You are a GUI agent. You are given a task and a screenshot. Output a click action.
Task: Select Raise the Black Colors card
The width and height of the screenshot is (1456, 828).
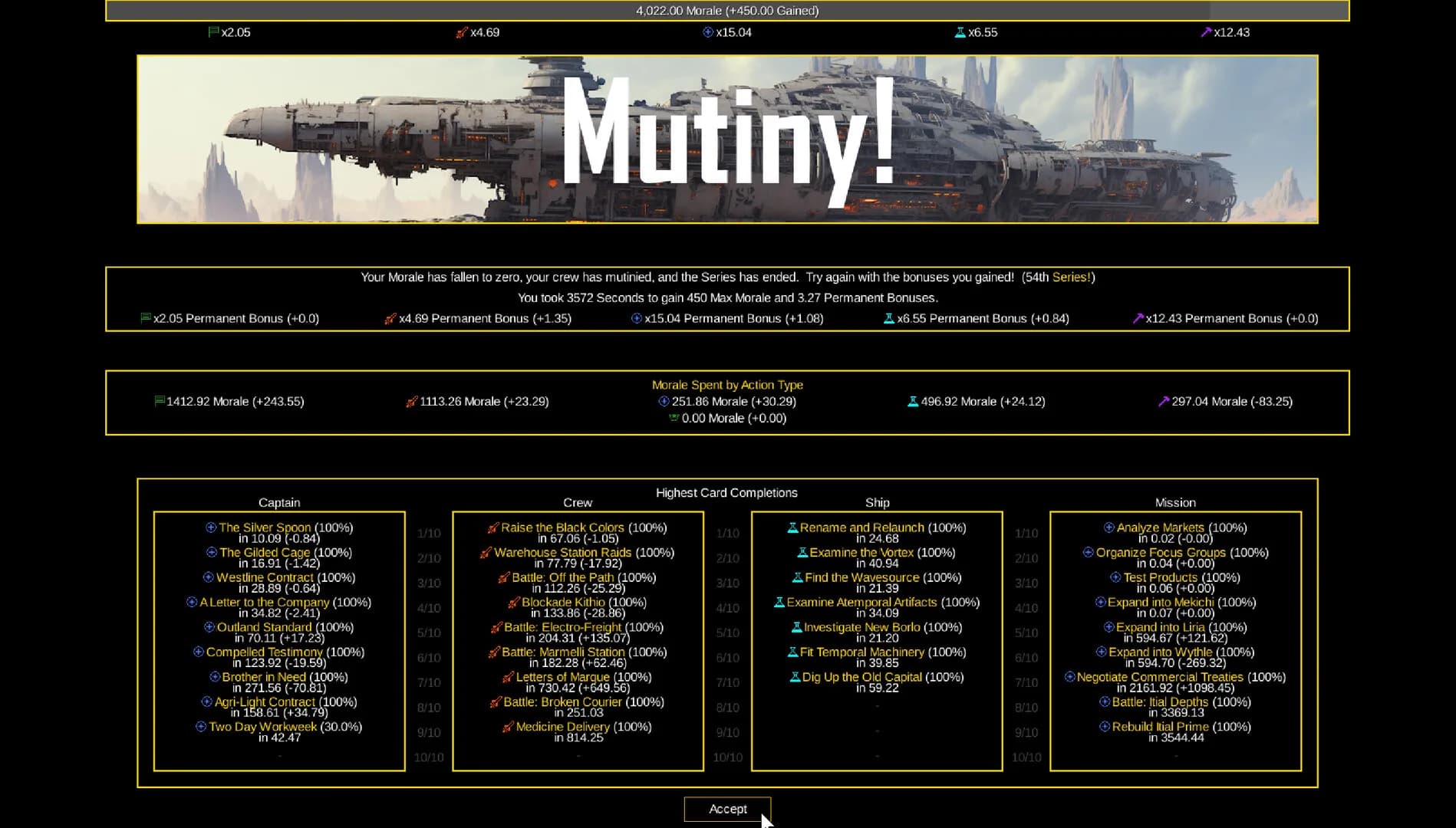click(x=562, y=527)
